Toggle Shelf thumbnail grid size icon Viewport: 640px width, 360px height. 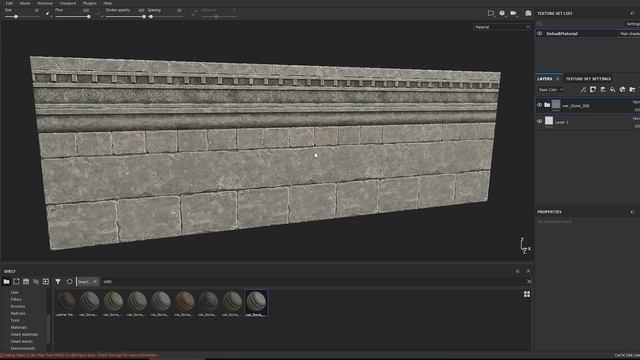tap(527, 294)
